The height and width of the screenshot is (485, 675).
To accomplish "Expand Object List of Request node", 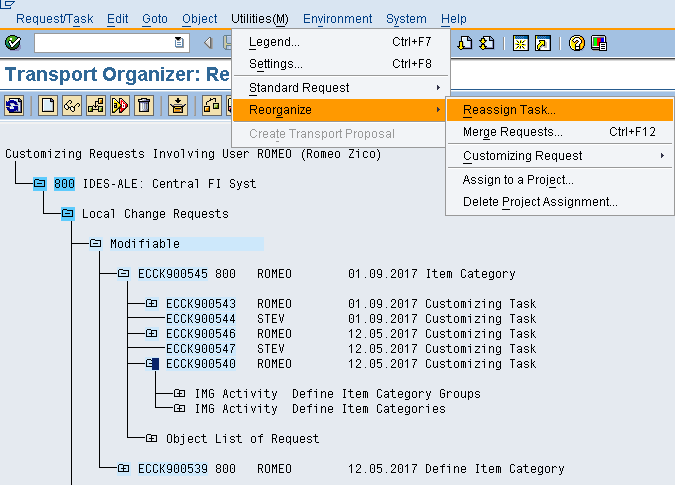I will coord(151,439).
